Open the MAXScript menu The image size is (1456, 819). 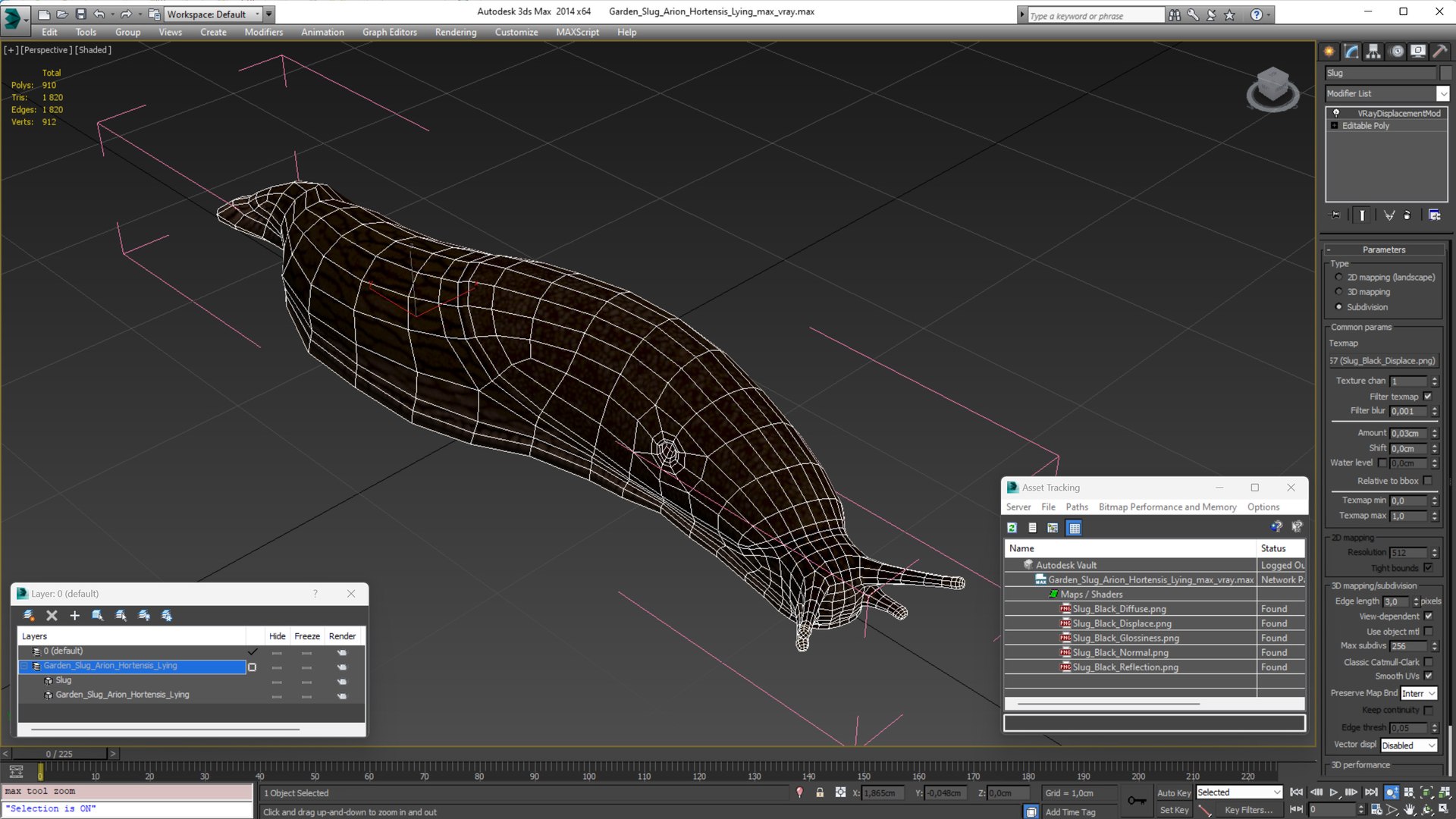tap(577, 32)
